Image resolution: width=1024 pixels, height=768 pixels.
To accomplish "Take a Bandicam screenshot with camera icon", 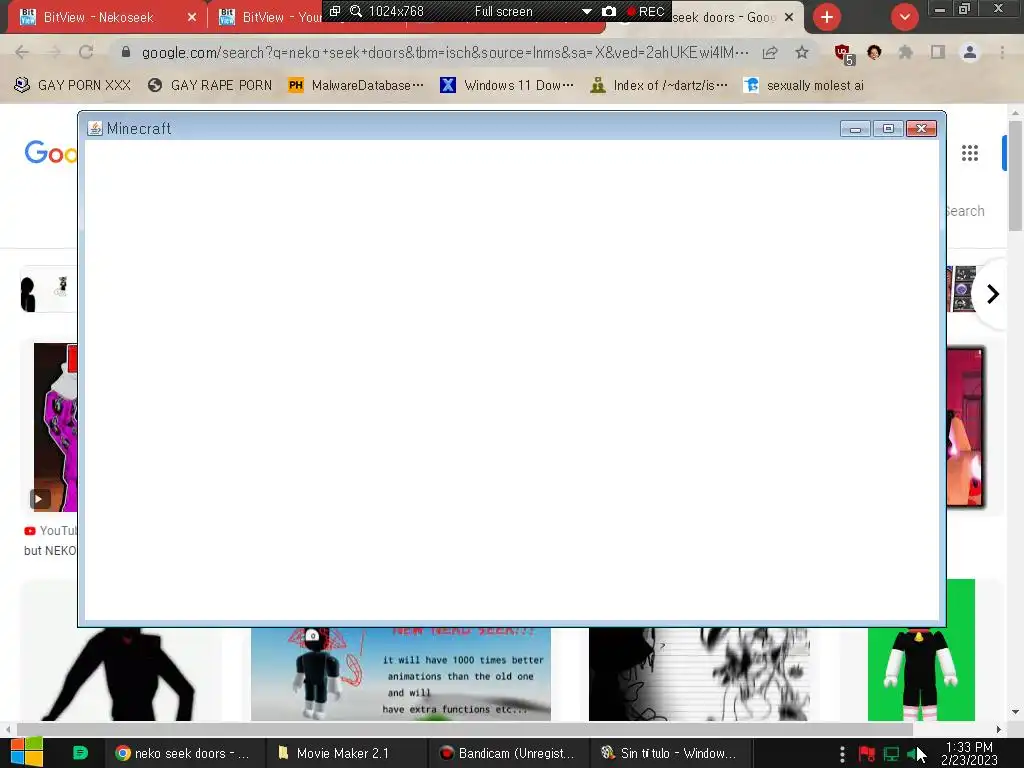I will 609,11.
